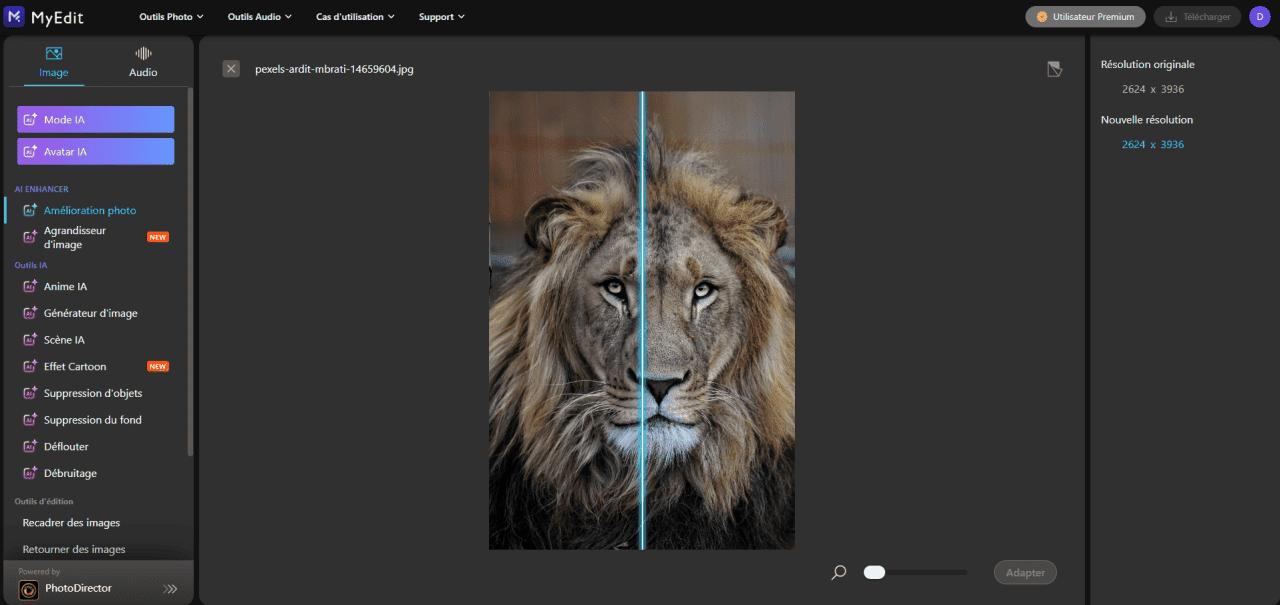Click the Débruitage icon
Screen dimensions: 1280x605
pos(30,473)
